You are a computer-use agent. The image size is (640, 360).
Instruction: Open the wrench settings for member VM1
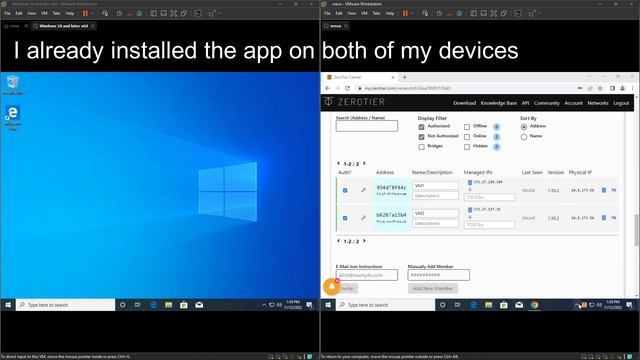(x=363, y=190)
